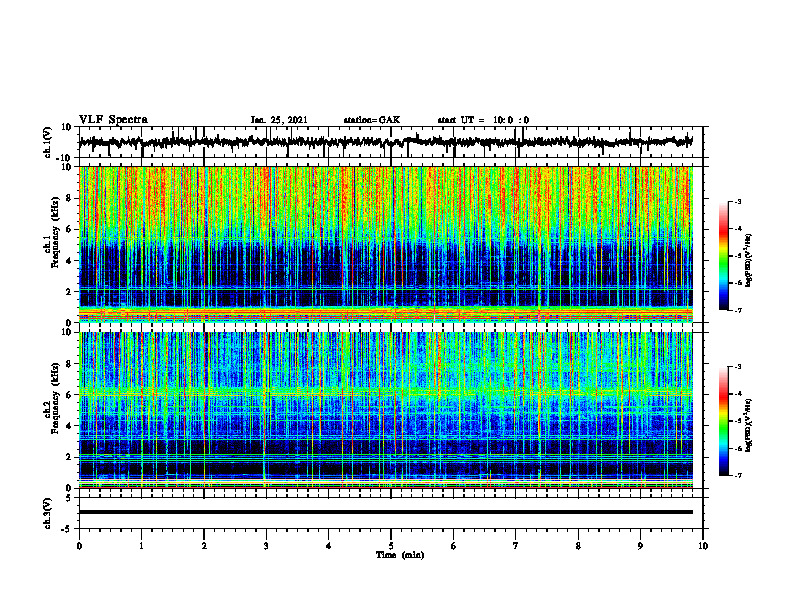Click the time axis tick label '5'
The image size is (792, 612).
click(391, 546)
